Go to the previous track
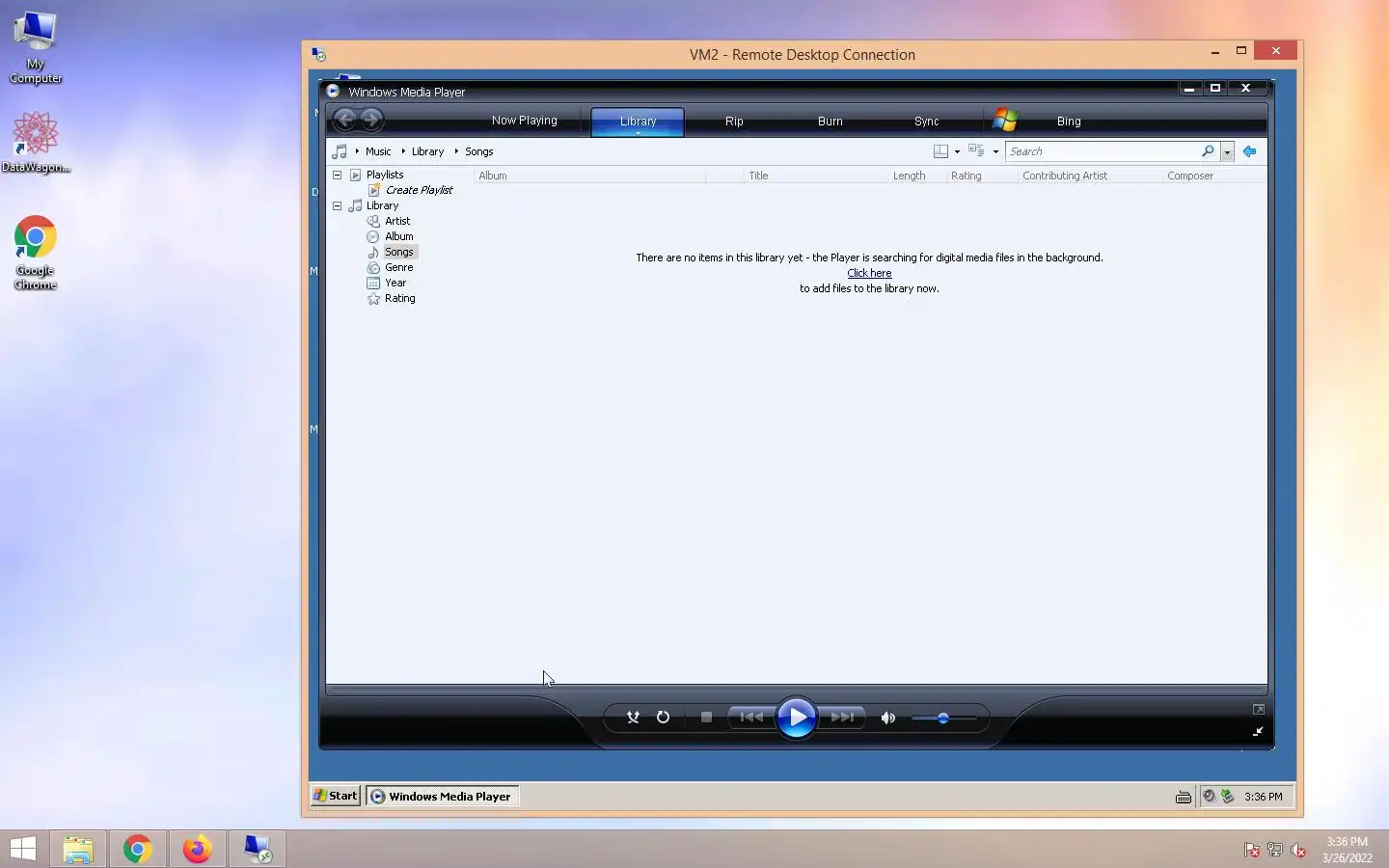This screenshot has height=868, width=1389. click(x=751, y=718)
